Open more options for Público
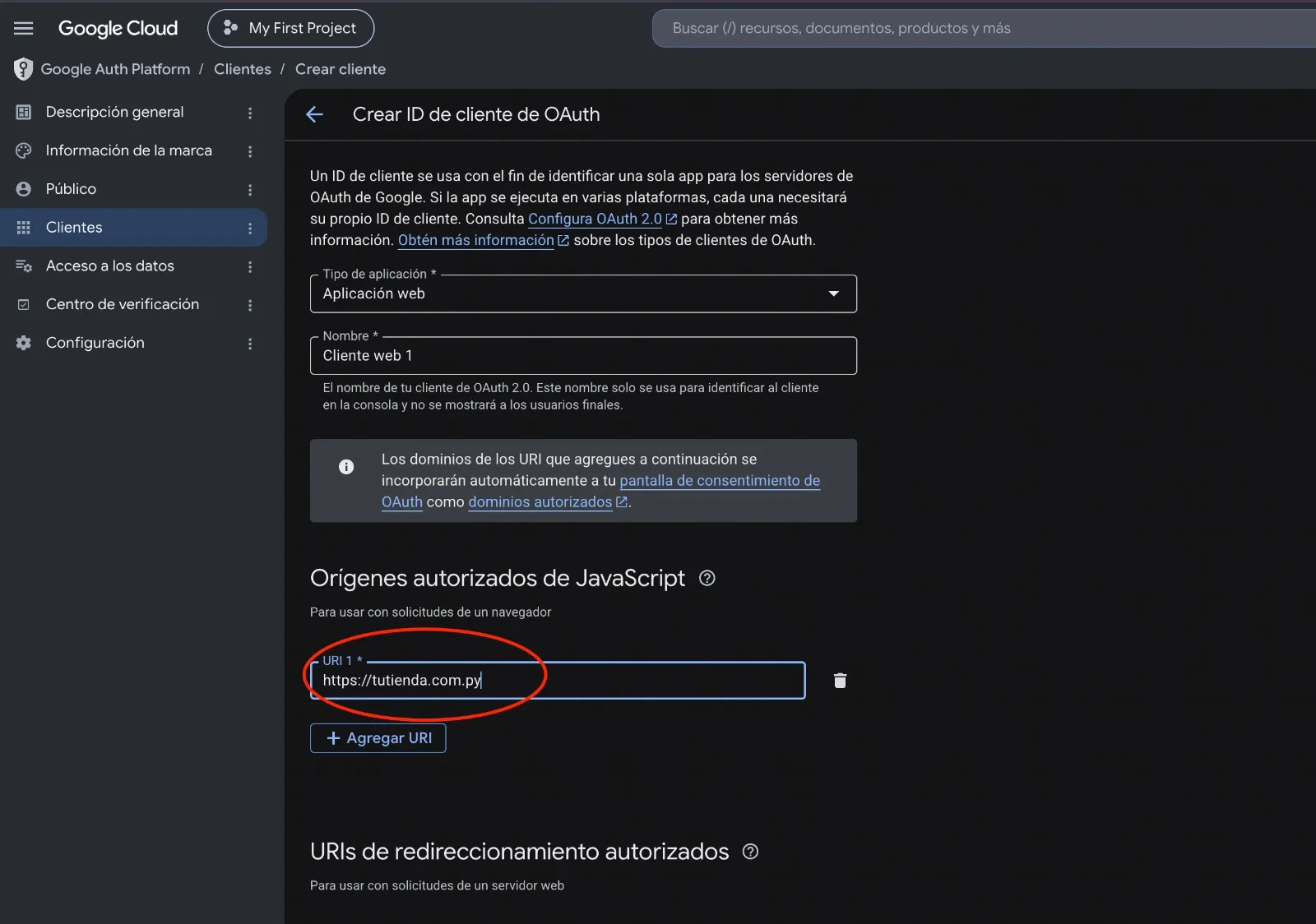 click(250, 190)
